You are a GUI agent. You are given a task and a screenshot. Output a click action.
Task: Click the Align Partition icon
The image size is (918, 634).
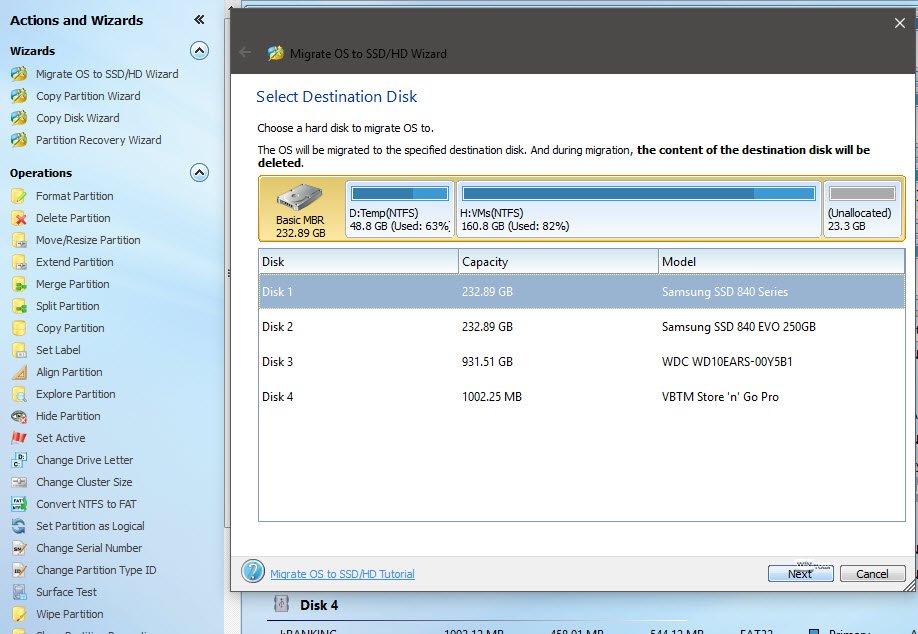[19, 372]
